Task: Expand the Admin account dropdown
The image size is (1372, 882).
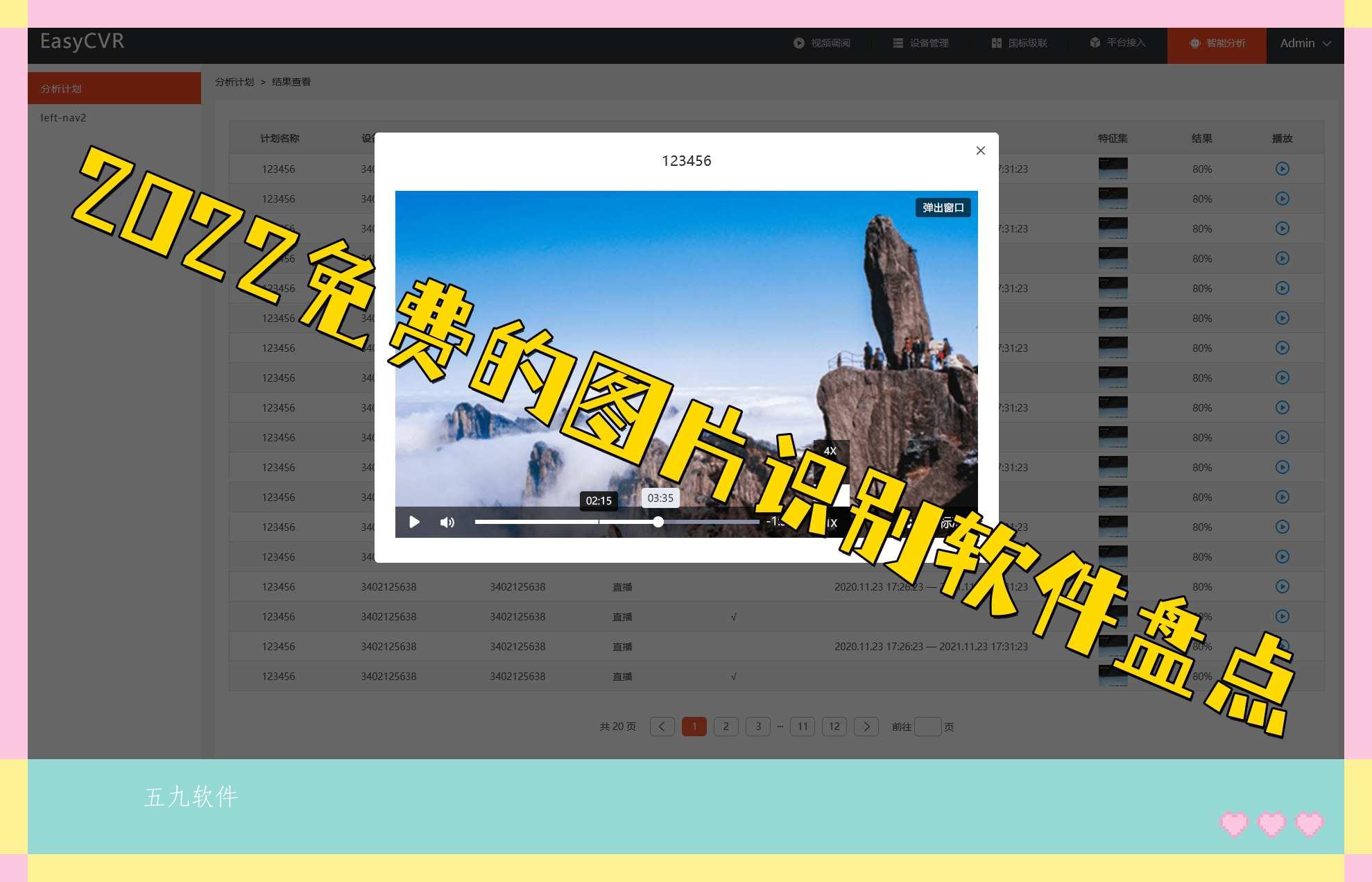Action: point(1305,43)
